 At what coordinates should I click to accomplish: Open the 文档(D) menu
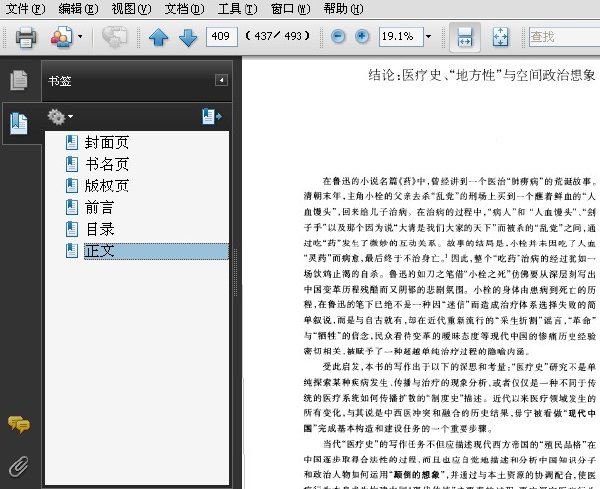click(x=184, y=9)
